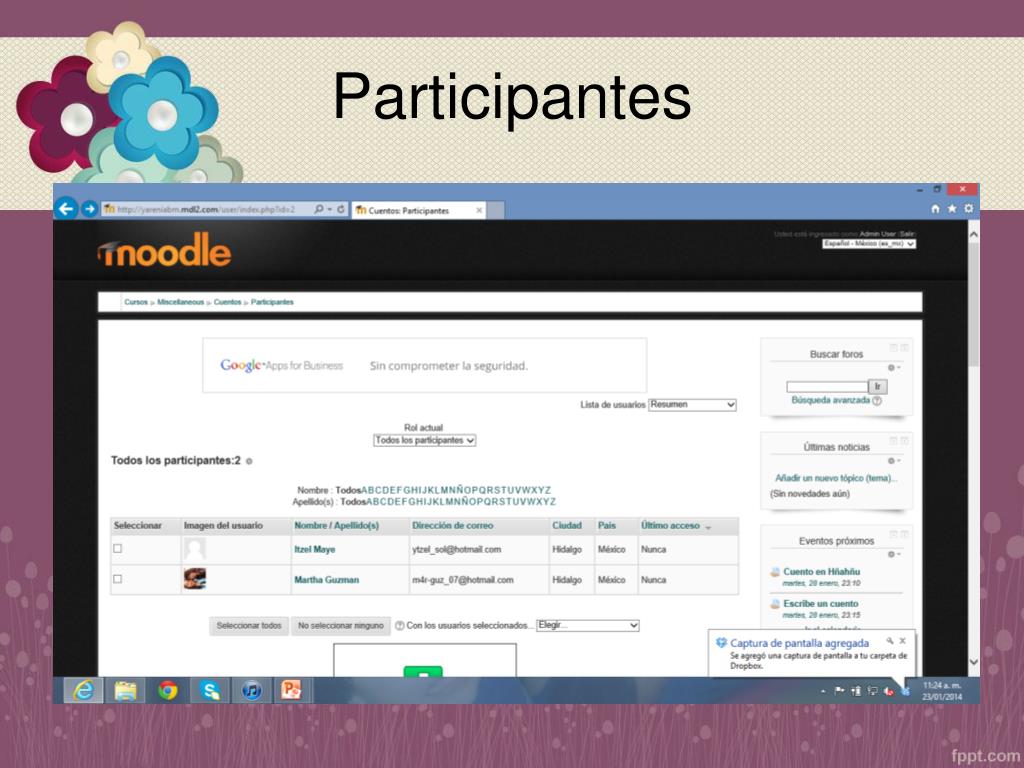Screen dimensions: 1024x768
Task: Open the Elegir... actions dropdown
Action: pyautogui.click(x=588, y=626)
